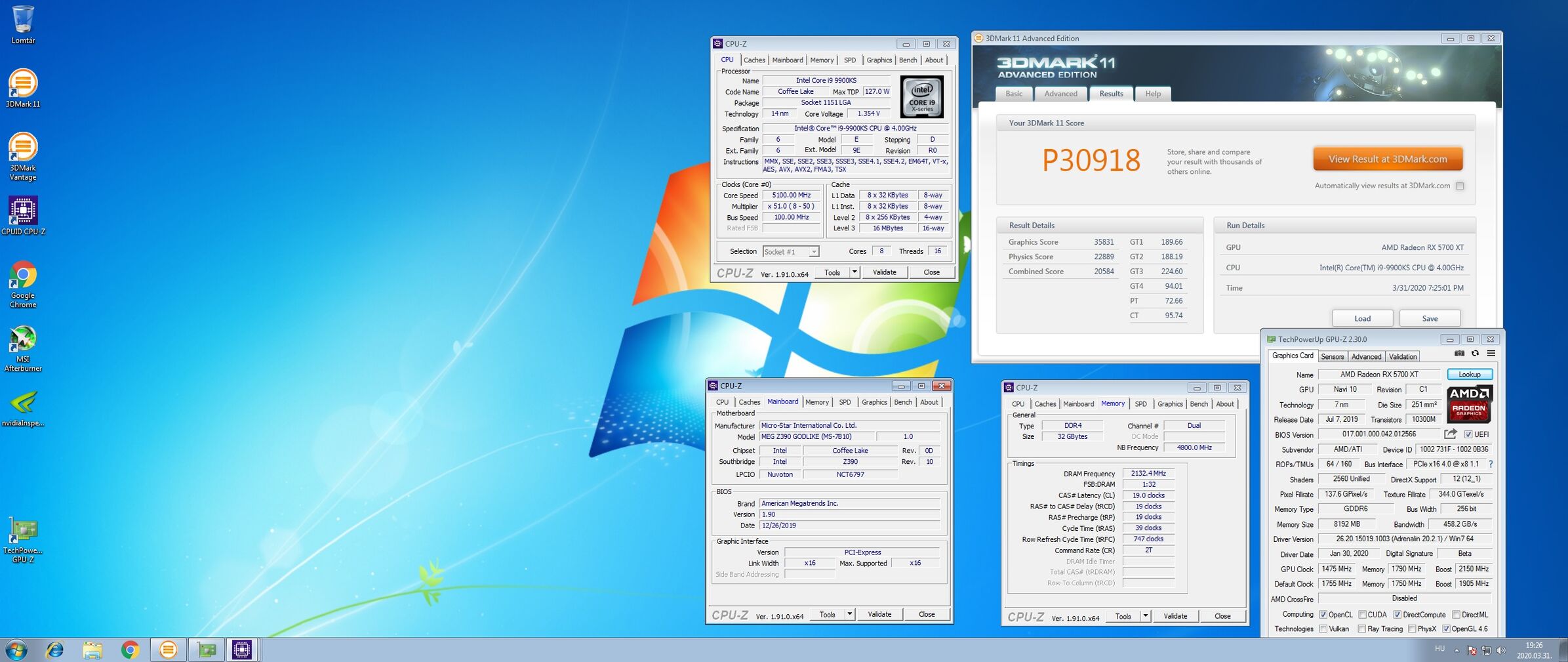Viewport: 1568px width, 662px height.
Task: Switch to the 3DMark 11 taskbar button
Action: pos(168,650)
